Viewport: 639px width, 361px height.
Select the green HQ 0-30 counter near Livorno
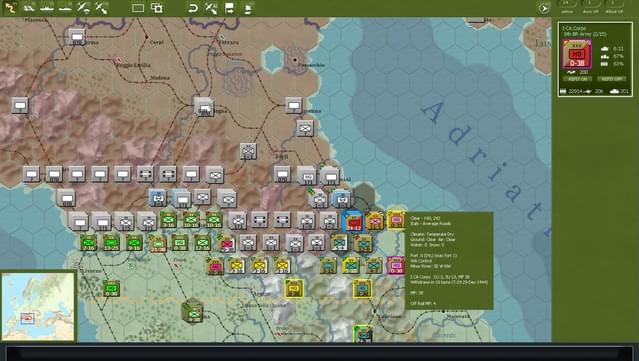tap(111, 288)
